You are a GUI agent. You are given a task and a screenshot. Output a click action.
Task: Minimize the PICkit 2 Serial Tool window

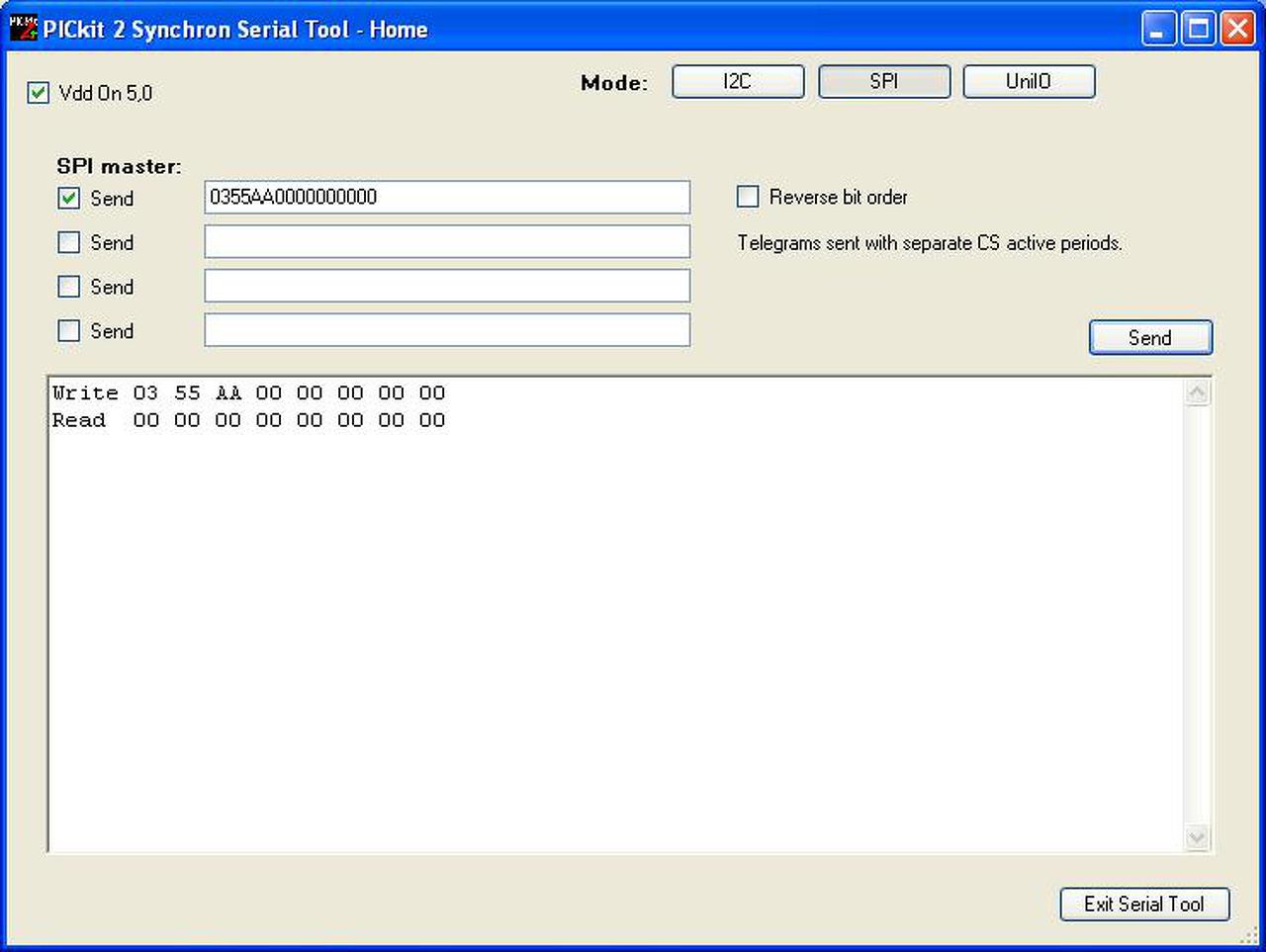1158,29
